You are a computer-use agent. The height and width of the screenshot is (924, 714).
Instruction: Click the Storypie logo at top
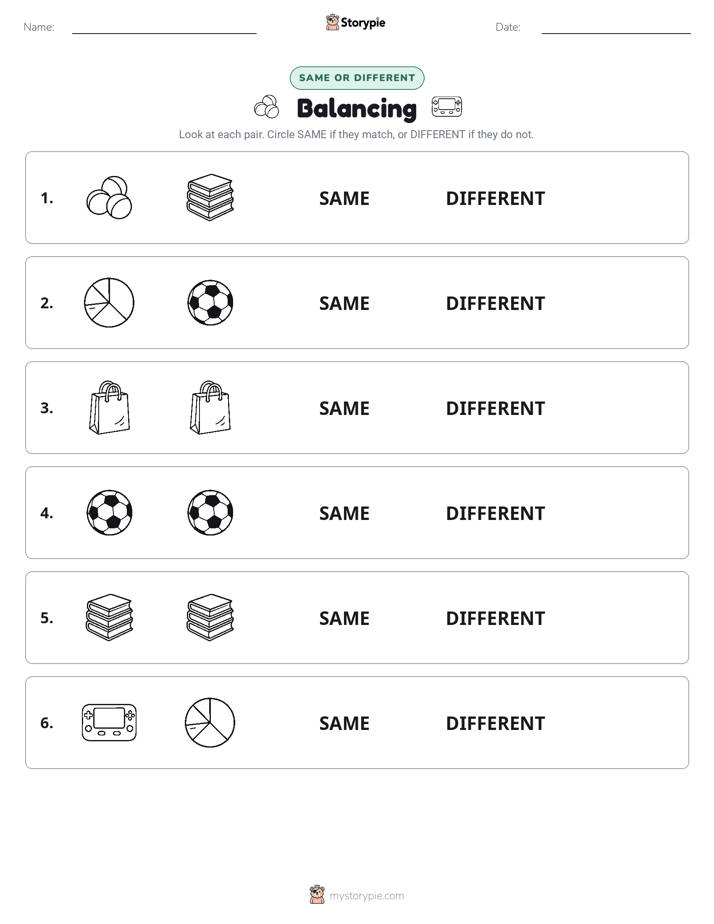coord(355,22)
